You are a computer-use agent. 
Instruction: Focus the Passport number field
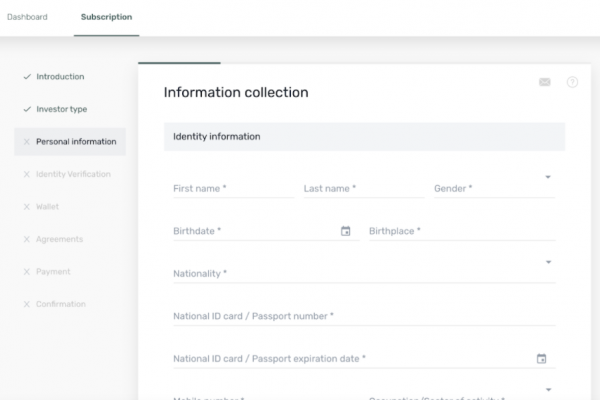pyautogui.click(x=364, y=316)
